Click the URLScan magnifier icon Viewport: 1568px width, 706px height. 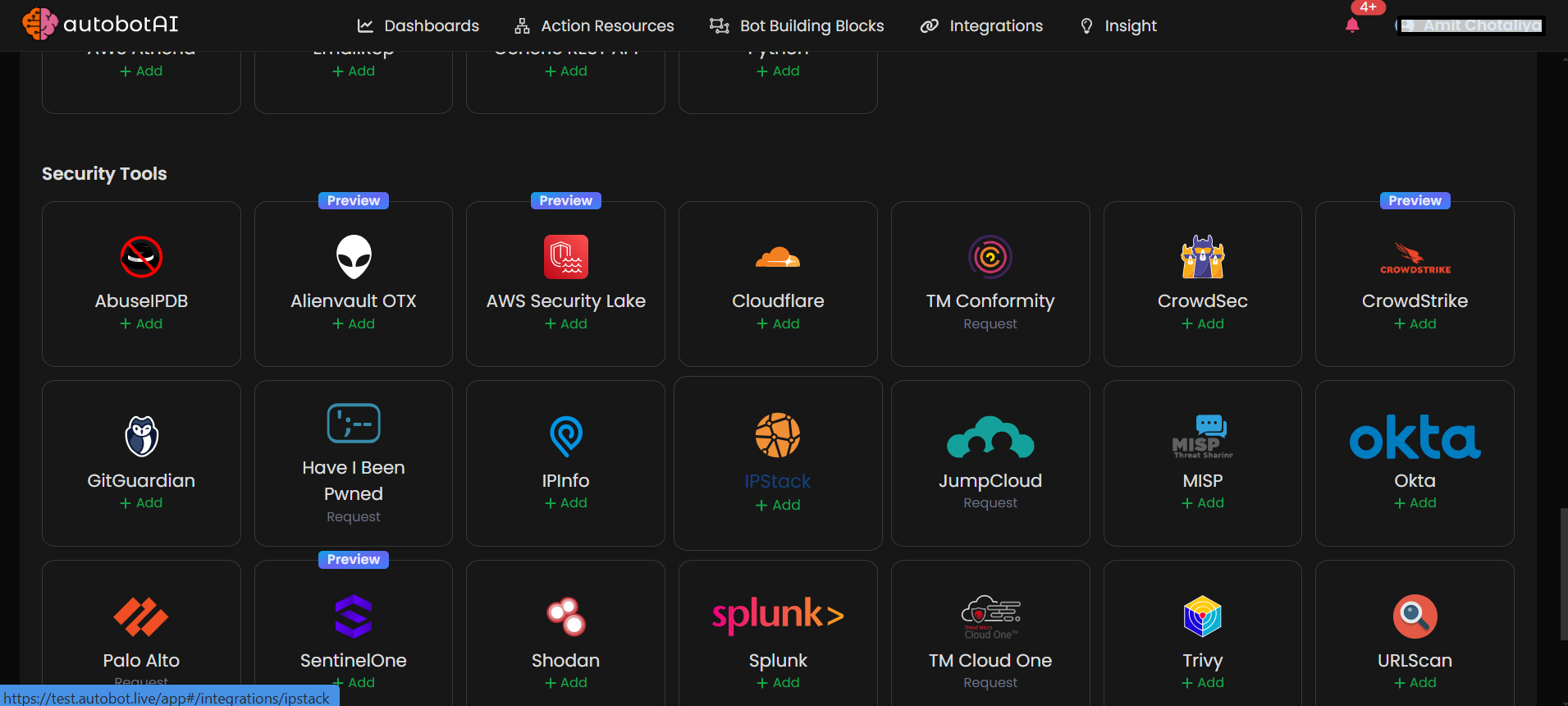pyautogui.click(x=1415, y=616)
